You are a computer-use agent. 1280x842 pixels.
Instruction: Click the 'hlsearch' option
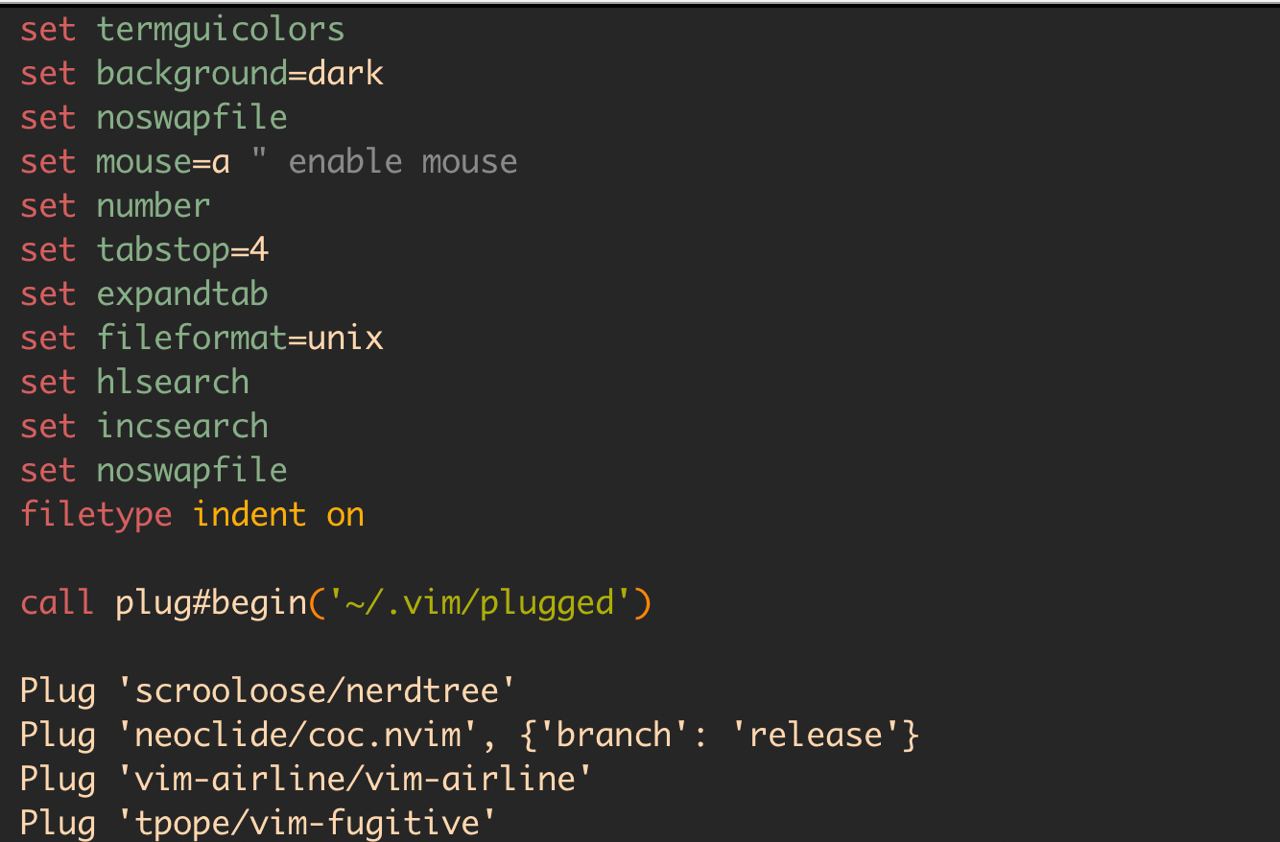[172, 382]
